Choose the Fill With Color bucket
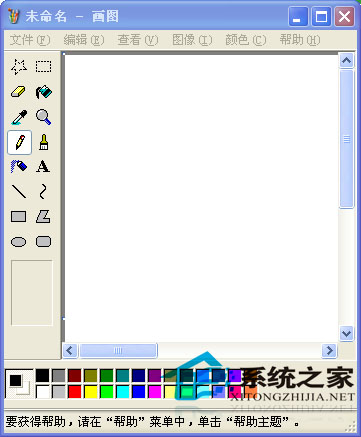Screen dimensions: 361x437 [x=44, y=92]
